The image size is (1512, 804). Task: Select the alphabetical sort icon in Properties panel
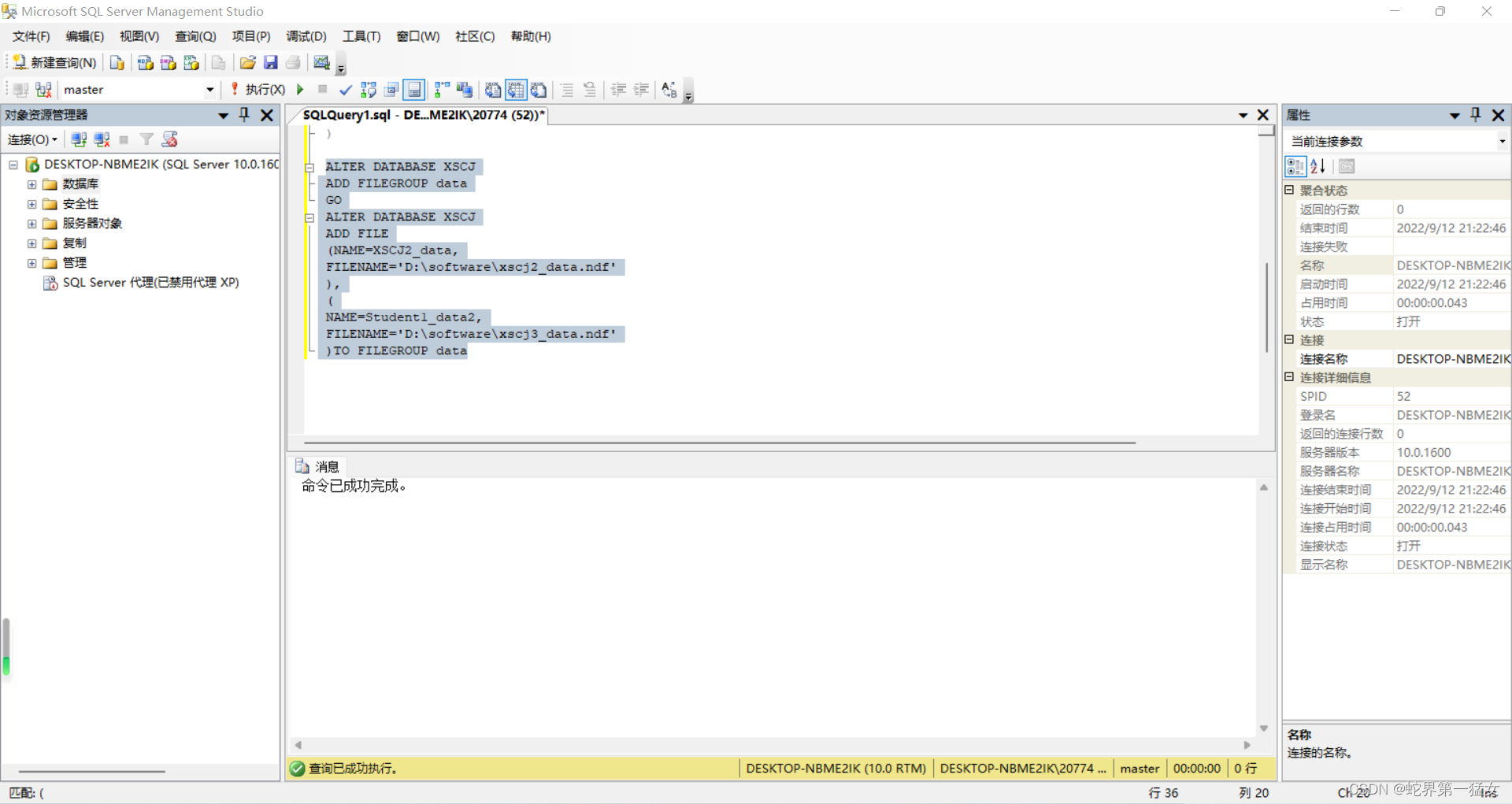[x=1318, y=167]
